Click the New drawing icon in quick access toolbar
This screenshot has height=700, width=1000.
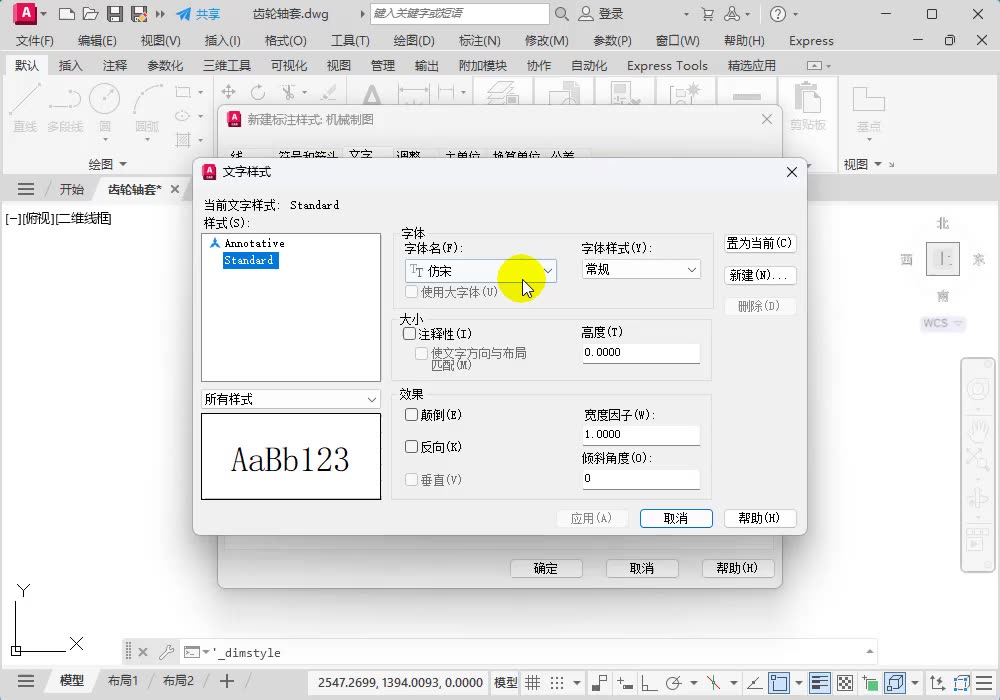[67, 14]
